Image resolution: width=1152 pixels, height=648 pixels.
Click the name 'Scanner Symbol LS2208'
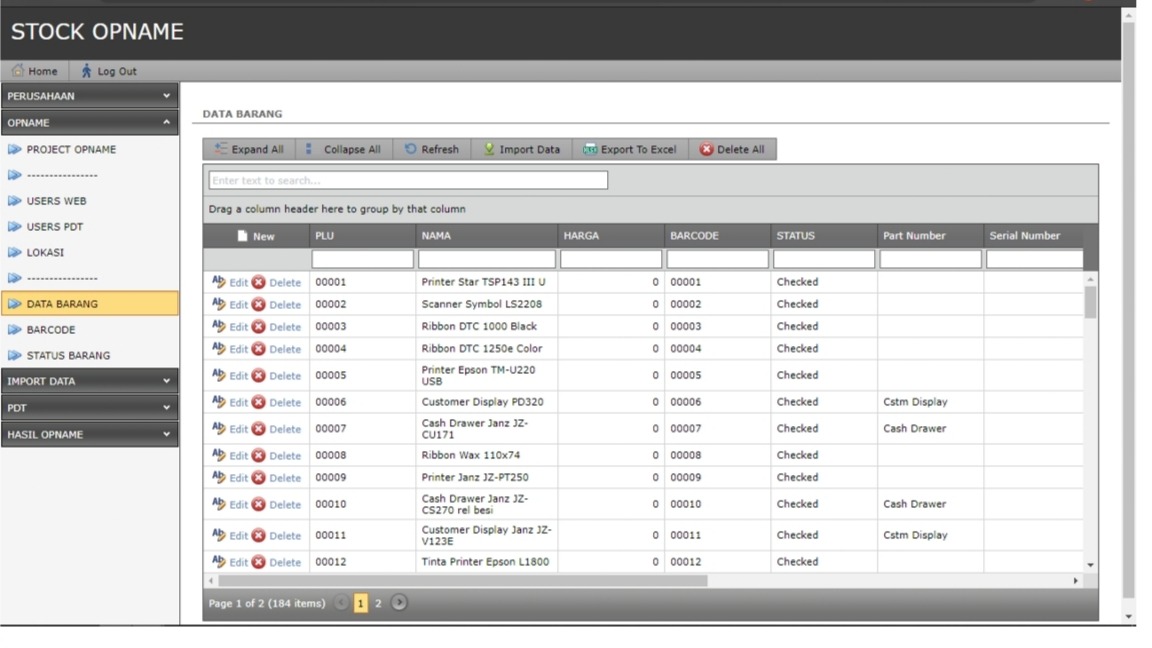point(481,304)
